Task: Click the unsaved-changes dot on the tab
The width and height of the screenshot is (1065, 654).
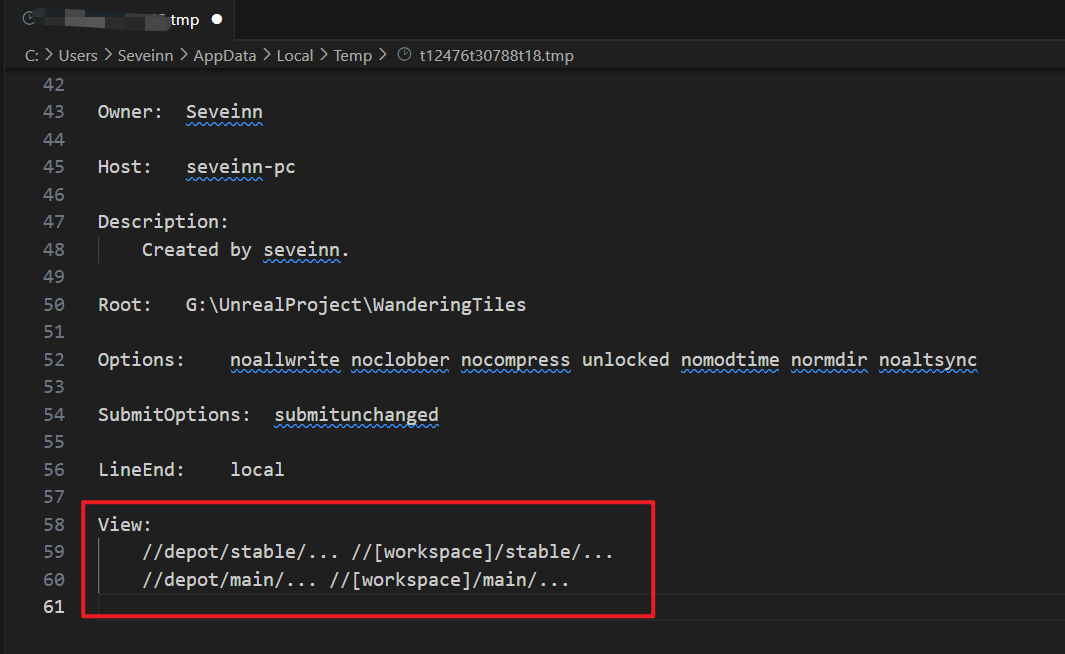Action: (x=217, y=19)
